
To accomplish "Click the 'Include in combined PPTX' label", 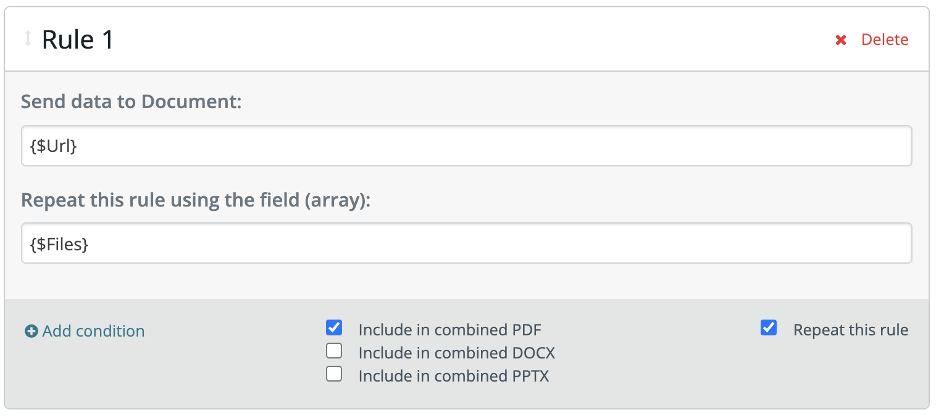I will 453,376.
